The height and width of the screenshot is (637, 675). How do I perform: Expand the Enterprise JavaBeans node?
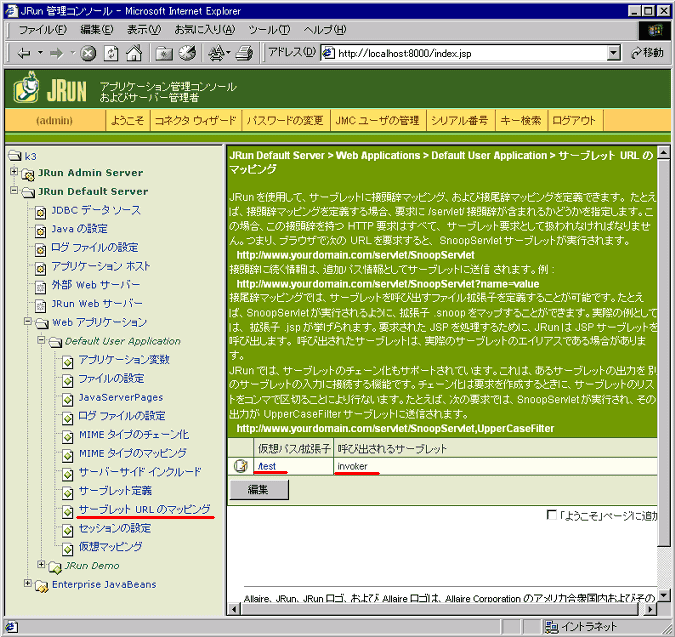pos(28,583)
